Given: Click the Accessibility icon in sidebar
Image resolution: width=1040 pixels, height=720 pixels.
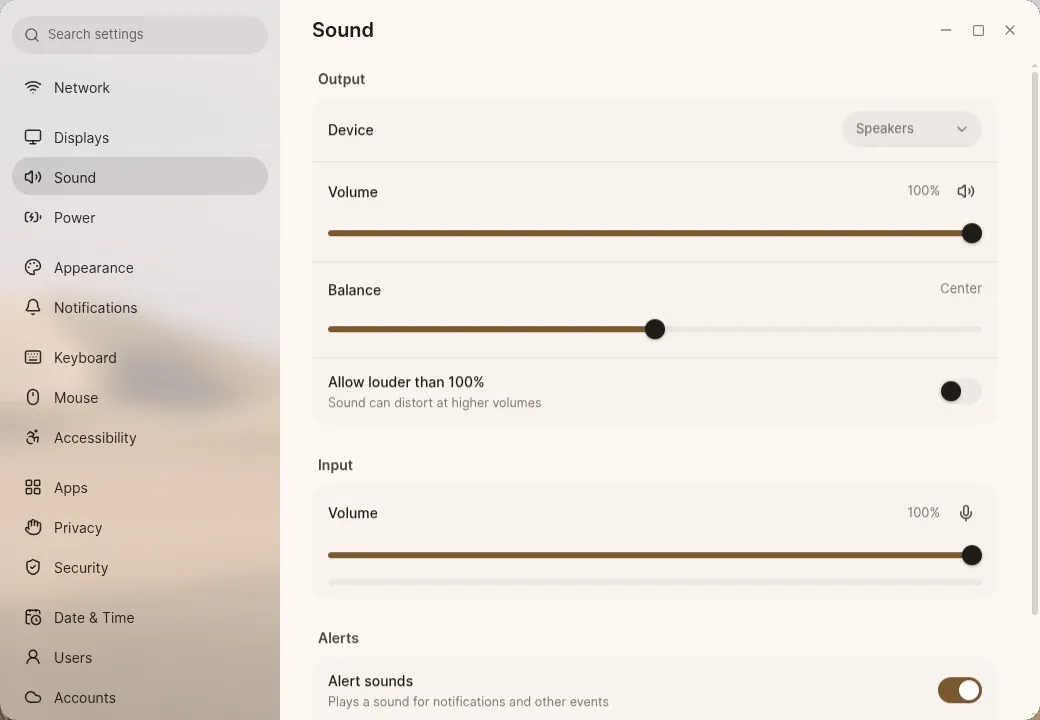Looking at the screenshot, I should coord(32,437).
